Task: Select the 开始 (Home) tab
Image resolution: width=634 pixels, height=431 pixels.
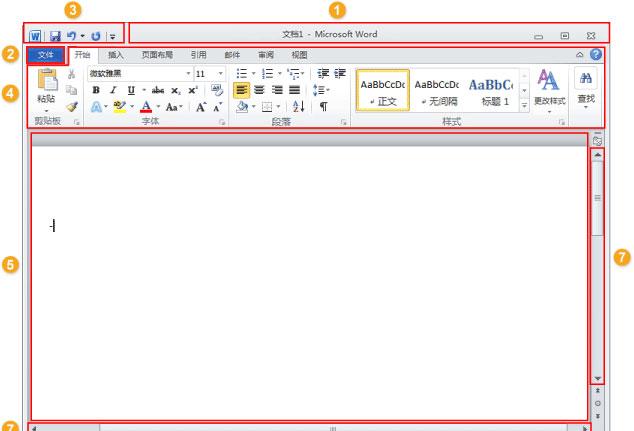Action: (x=82, y=55)
